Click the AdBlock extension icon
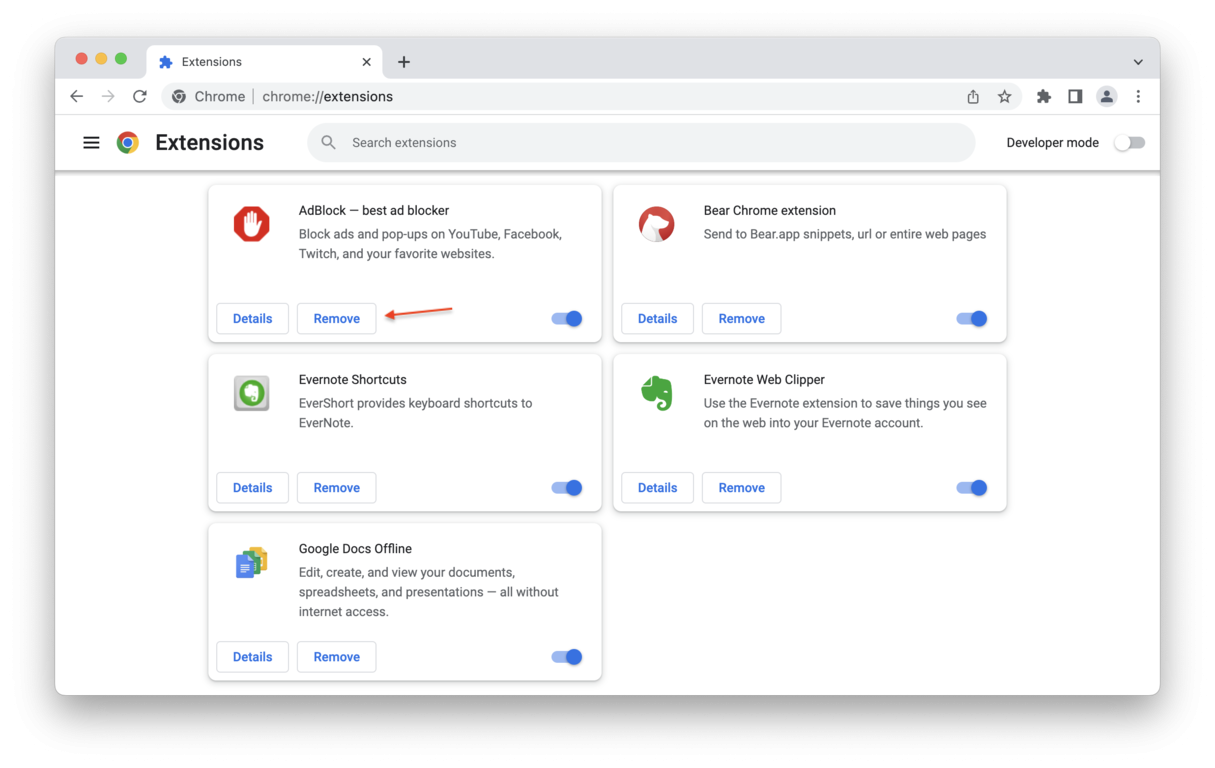1215x768 pixels. pos(251,224)
